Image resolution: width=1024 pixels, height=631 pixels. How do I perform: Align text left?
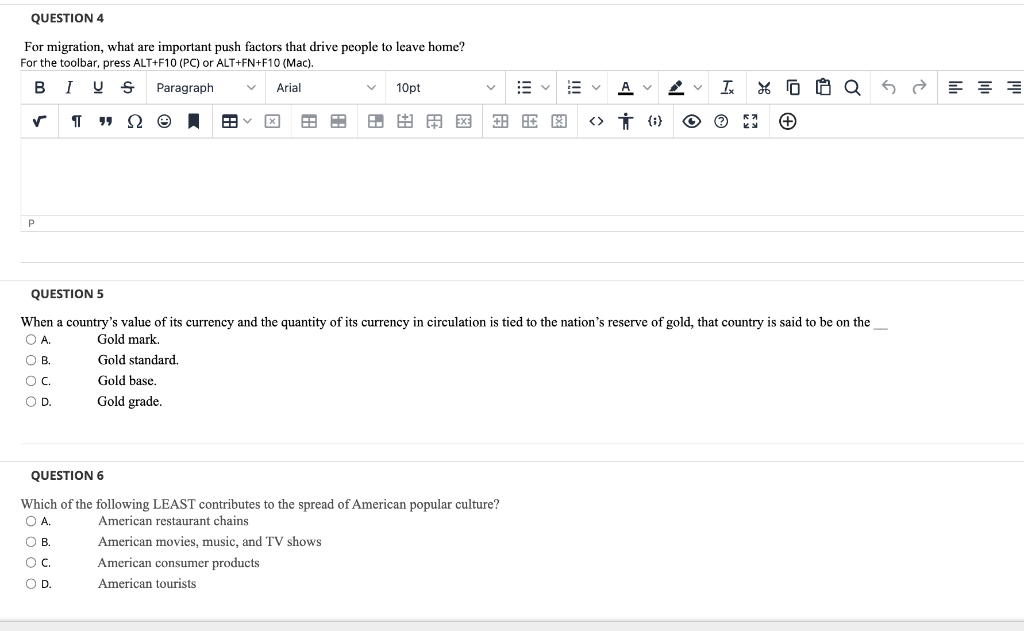955,88
